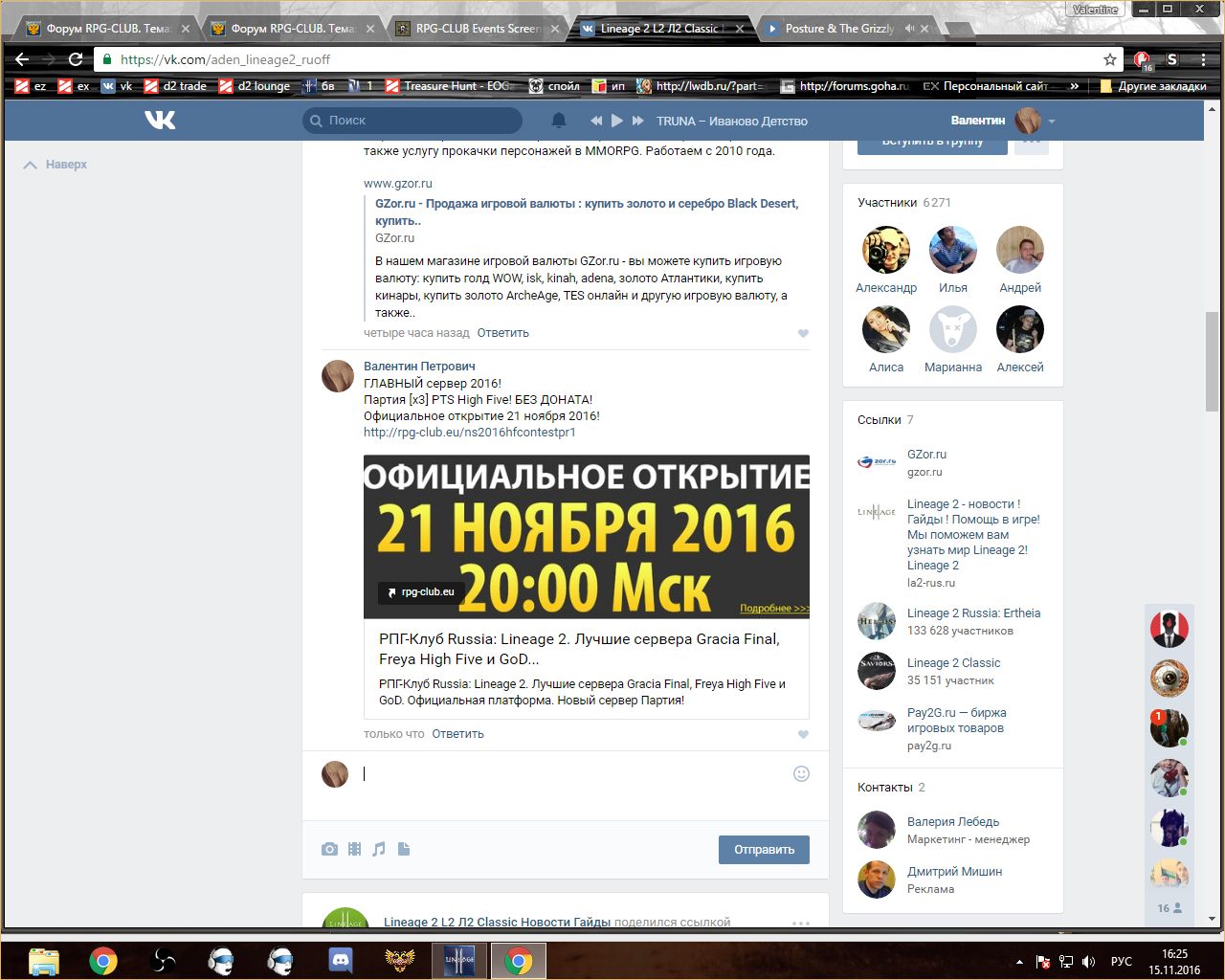Open Chrome's three-dot menu

(1204, 59)
